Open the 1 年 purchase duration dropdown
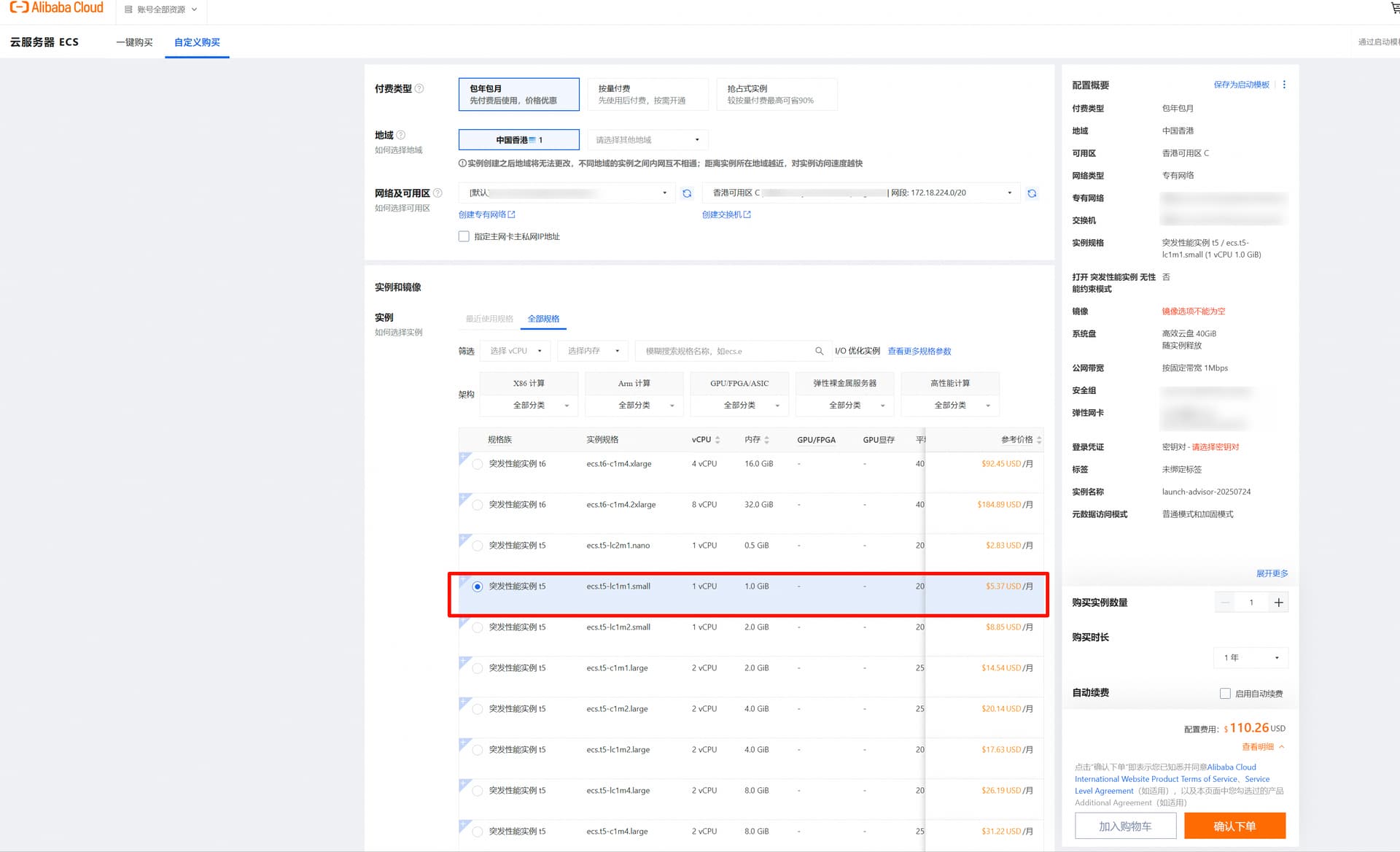This screenshot has height=852, width=1400. click(x=1251, y=658)
